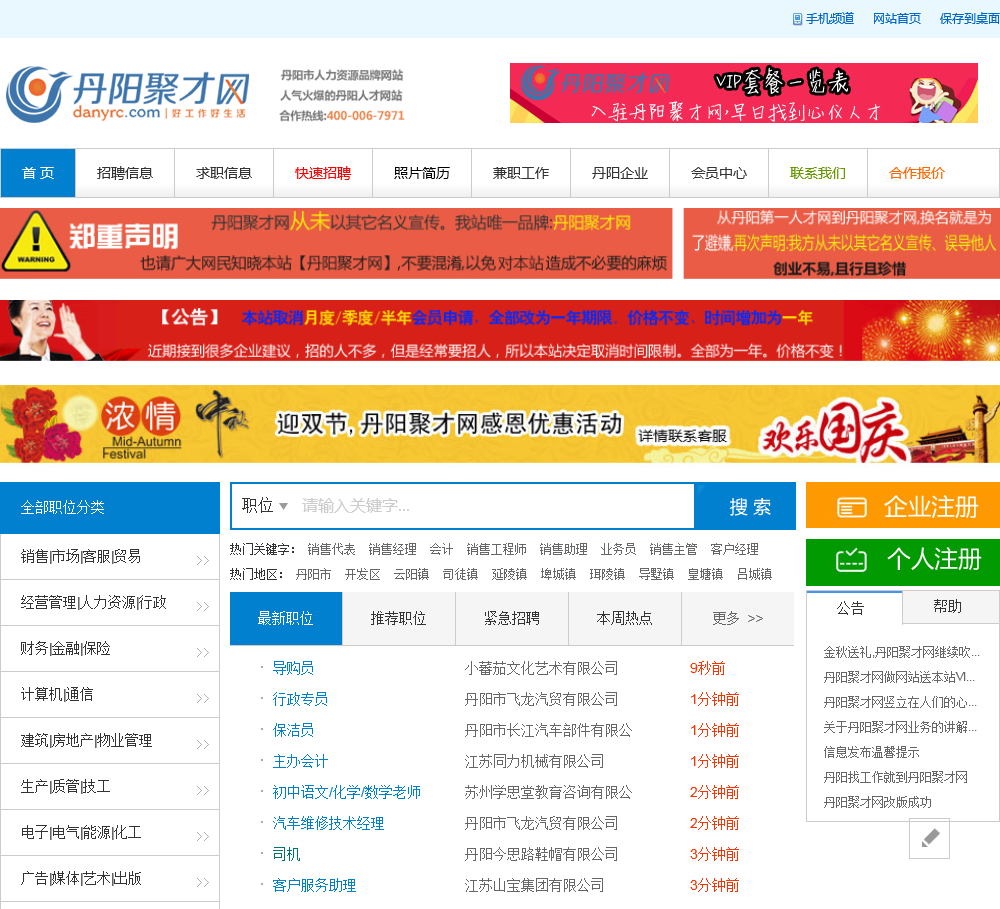Click the keyword search input field
Image resolution: width=1000 pixels, height=909 pixels.
coord(494,506)
